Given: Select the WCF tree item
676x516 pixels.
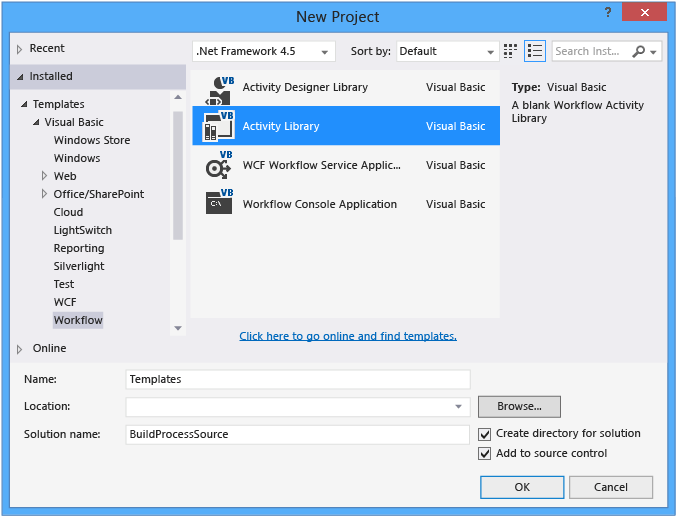Looking at the screenshot, I should click(x=65, y=302).
